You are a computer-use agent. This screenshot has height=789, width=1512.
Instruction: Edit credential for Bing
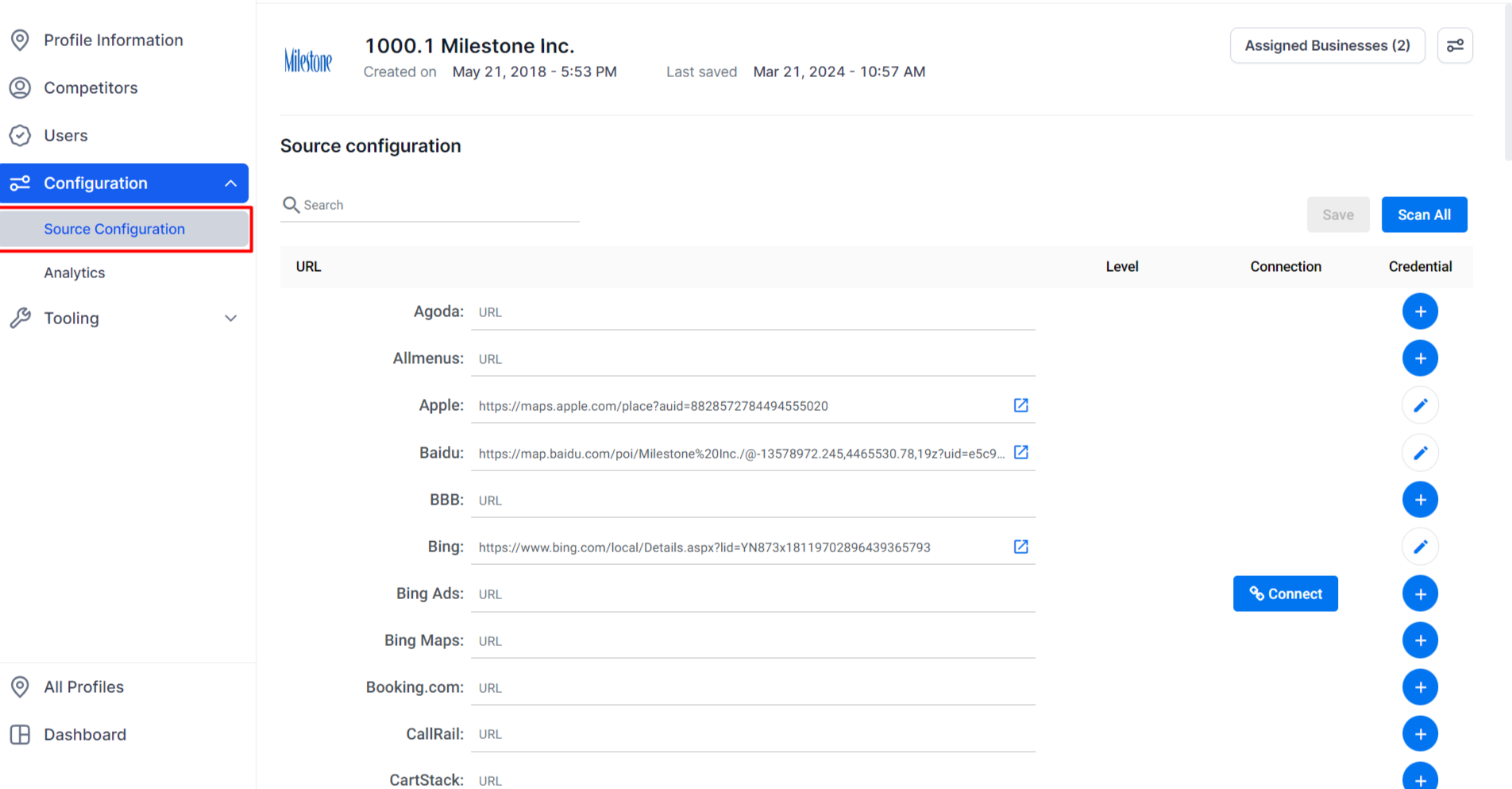[x=1420, y=547]
